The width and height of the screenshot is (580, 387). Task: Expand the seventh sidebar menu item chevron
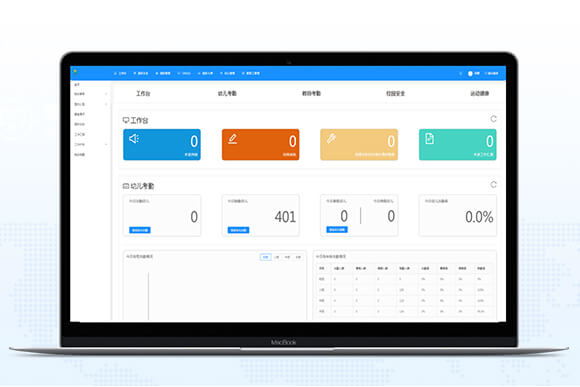(x=106, y=144)
